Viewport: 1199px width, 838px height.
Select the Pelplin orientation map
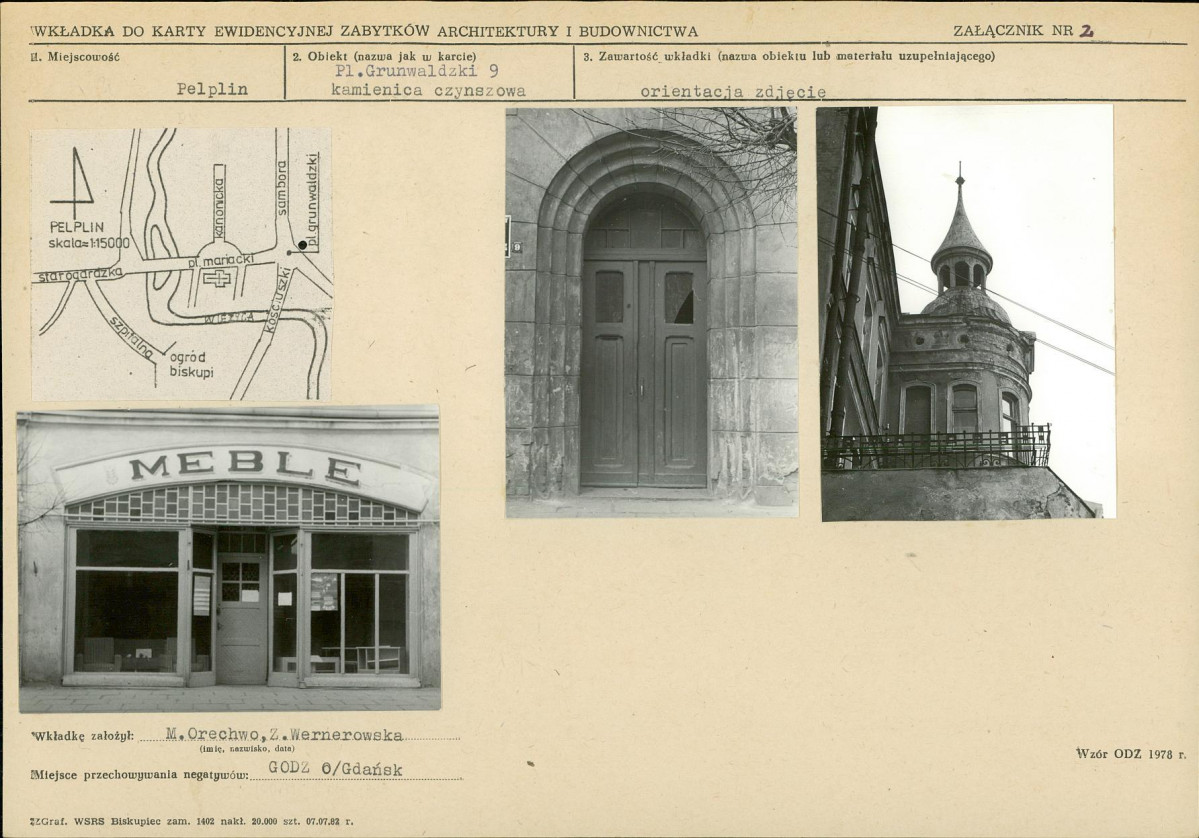pos(181,264)
